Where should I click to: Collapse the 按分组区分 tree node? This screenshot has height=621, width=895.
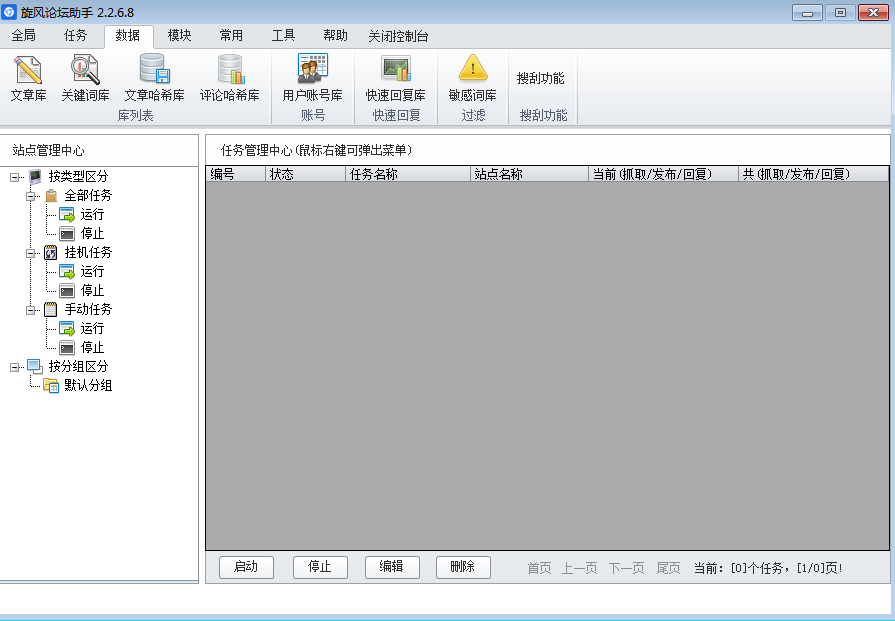pos(14,367)
